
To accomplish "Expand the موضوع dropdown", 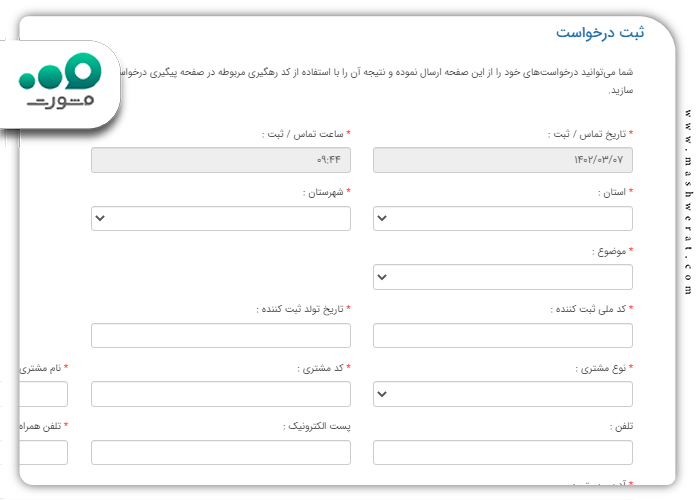I will click(x=503, y=277).
